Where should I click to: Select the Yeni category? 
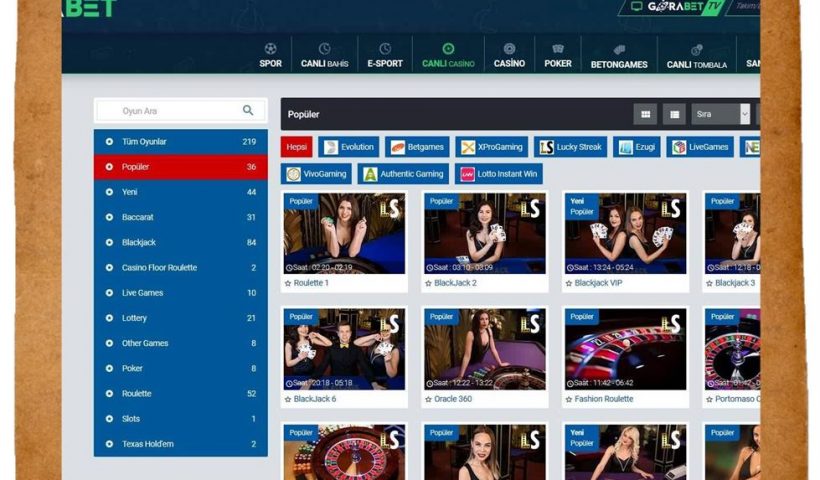181,192
